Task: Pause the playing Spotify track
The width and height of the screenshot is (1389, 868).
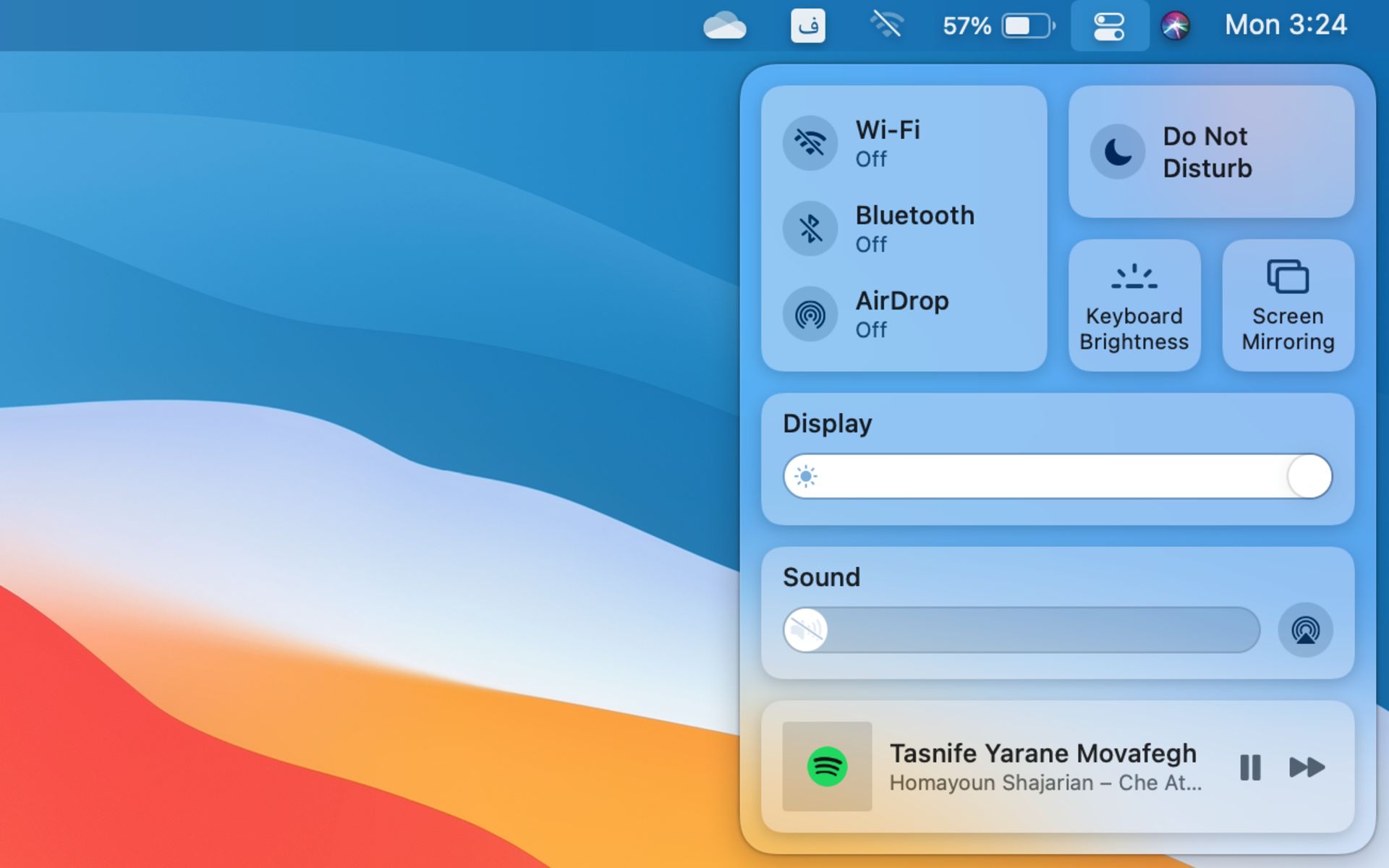Action: click(1250, 767)
